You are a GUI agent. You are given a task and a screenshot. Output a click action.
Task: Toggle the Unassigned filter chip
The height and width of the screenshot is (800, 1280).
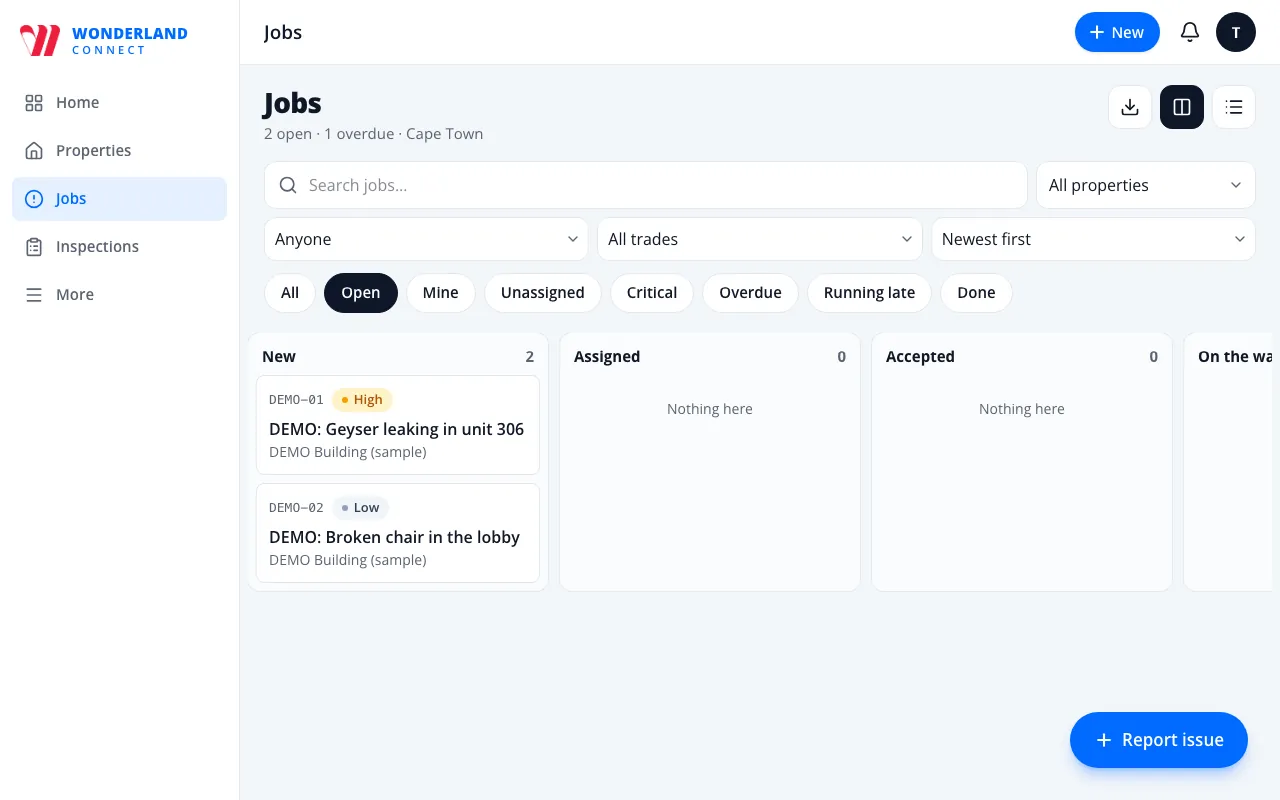coord(543,293)
